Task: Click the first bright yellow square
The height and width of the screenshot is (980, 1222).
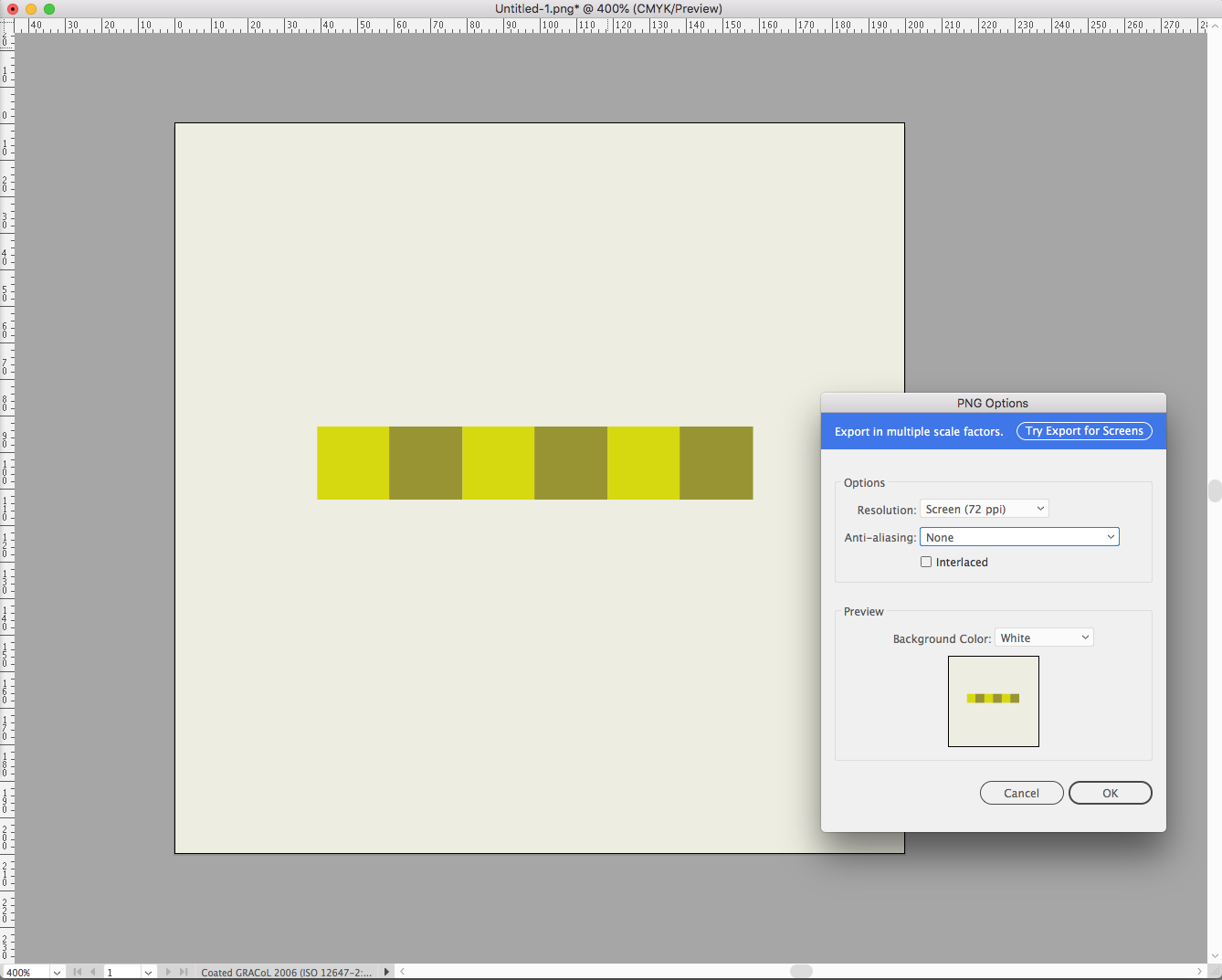Action: (x=353, y=463)
